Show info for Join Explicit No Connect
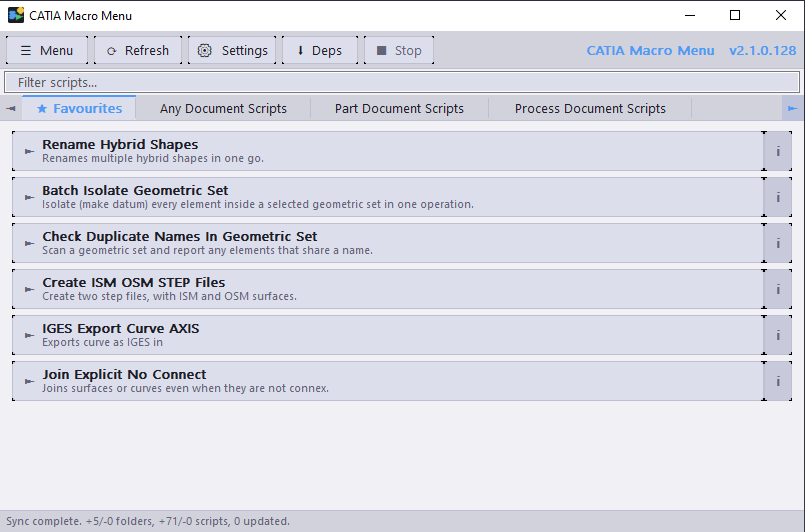The height and width of the screenshot is (532, 805). [778, 381]
